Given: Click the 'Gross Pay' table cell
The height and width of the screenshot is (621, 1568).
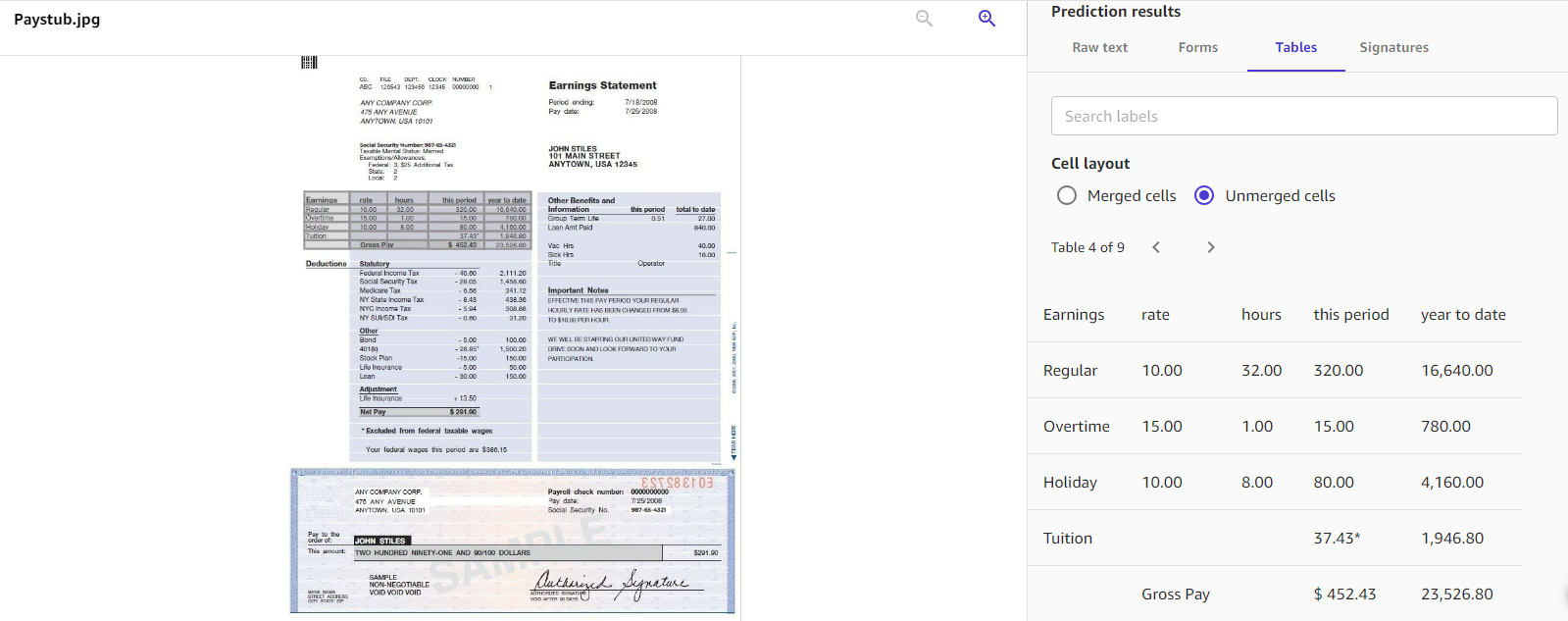Looking at the screenshot, I should [x=1175, y=595].
